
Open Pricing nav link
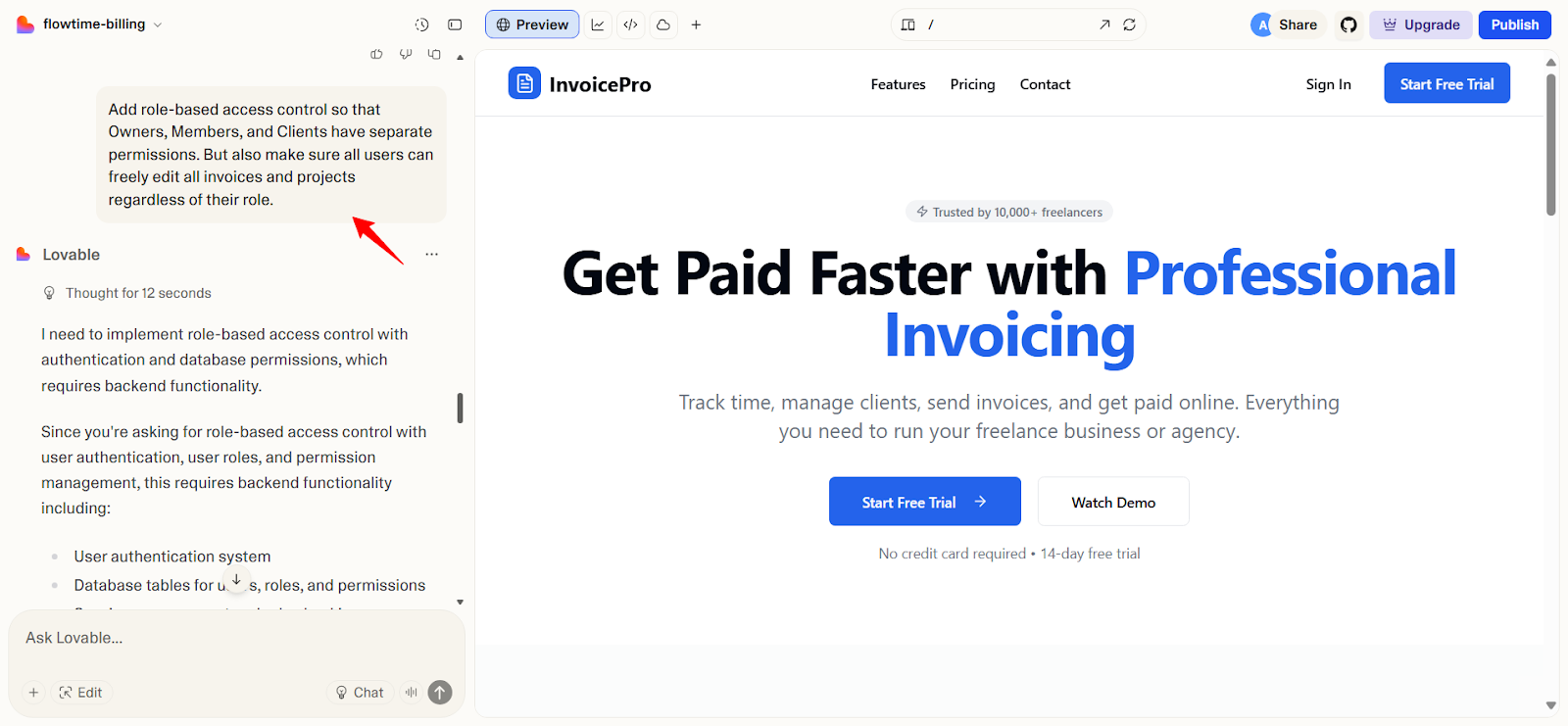pyautogui.click(x=972, y=84)
